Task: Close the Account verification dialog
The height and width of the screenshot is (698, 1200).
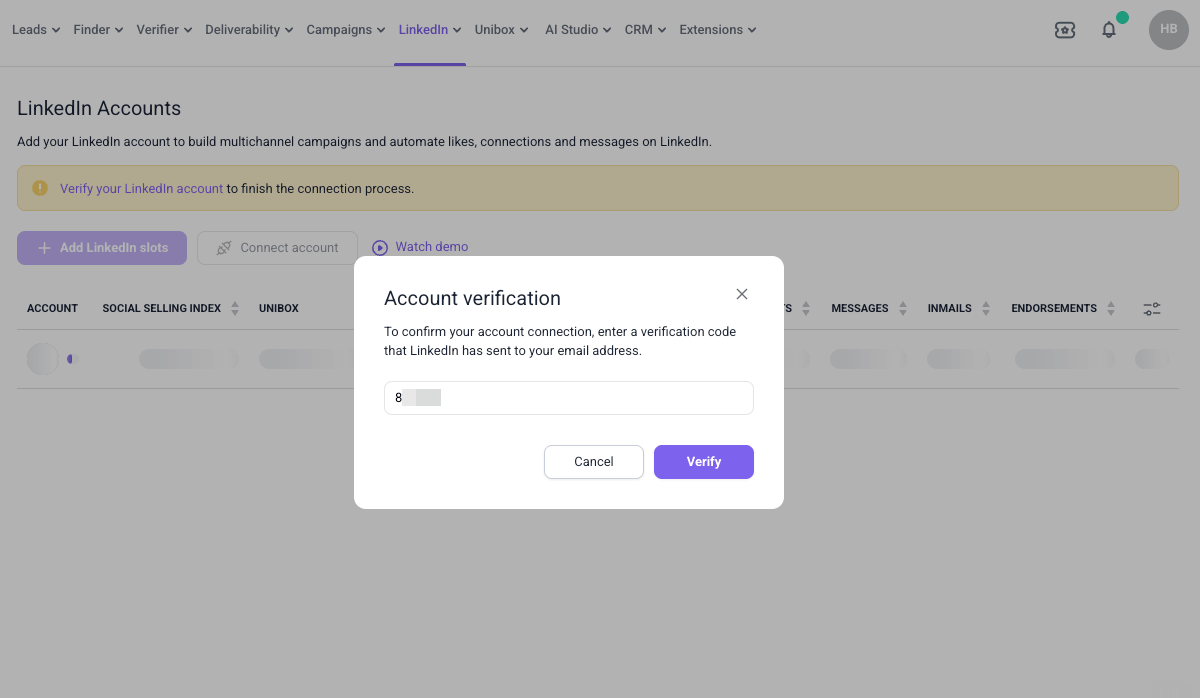Action: pos(742,294)
